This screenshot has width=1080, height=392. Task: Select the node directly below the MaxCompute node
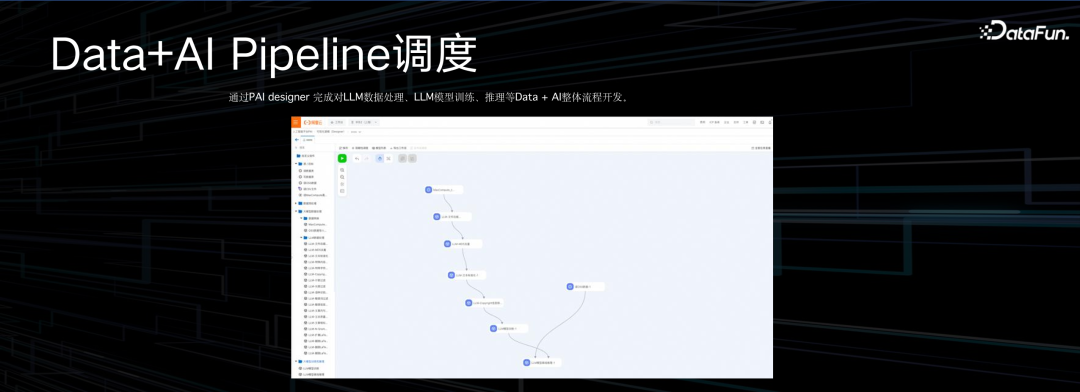(453, 216)
